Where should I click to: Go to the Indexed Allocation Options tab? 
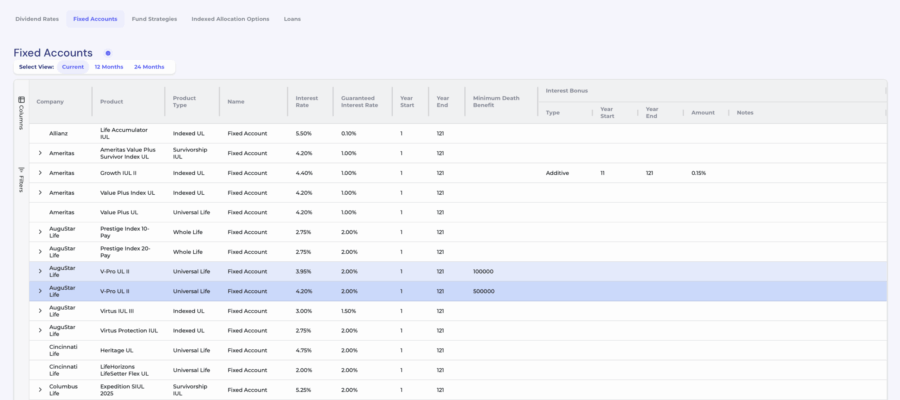(x=230, y=18)
